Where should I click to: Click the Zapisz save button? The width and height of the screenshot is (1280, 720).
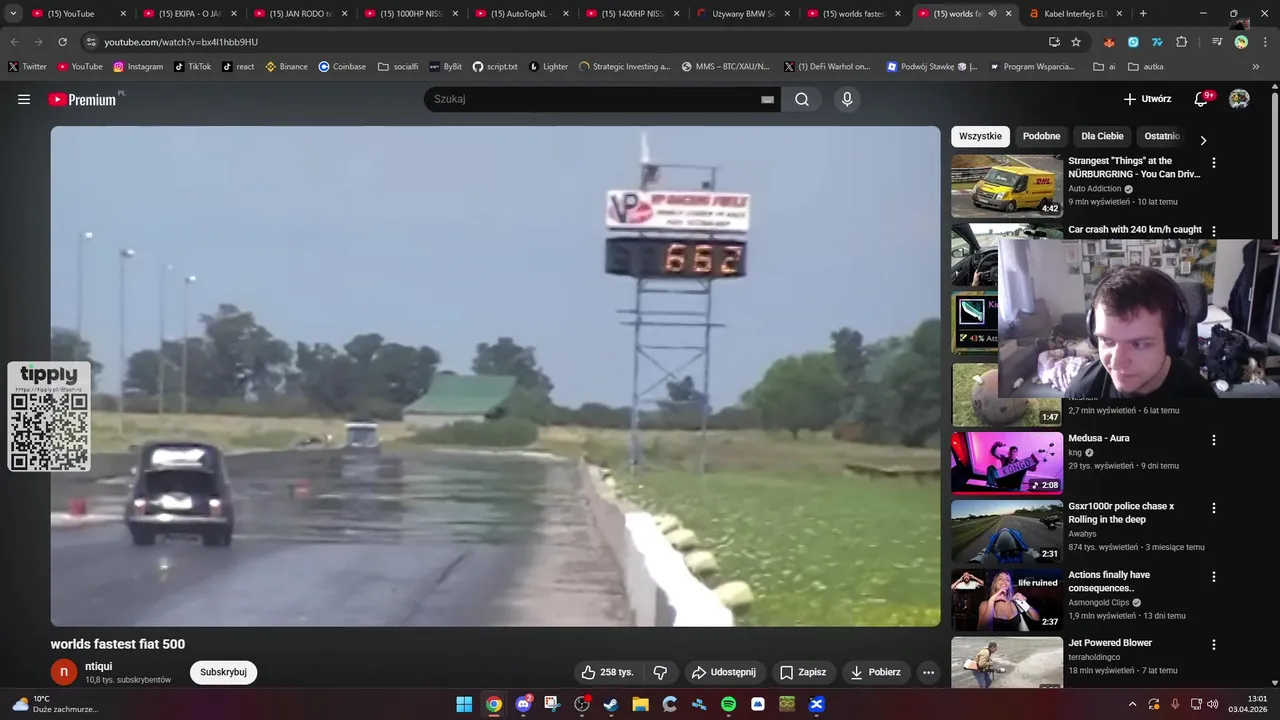(803, 672)
